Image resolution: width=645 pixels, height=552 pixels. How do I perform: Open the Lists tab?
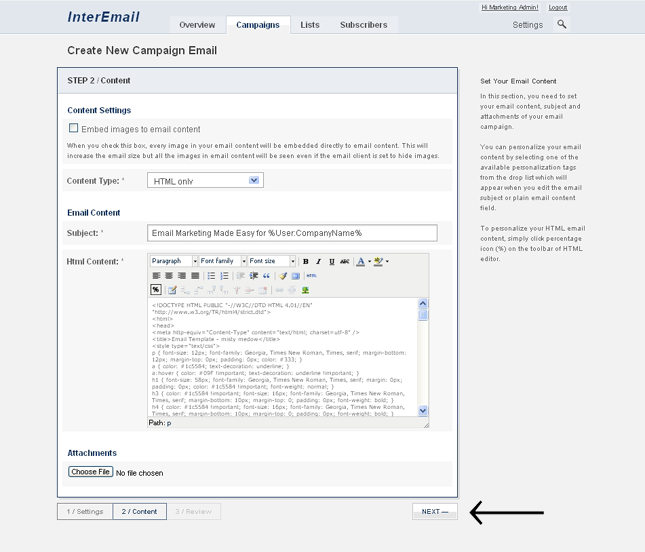(310, 25)
